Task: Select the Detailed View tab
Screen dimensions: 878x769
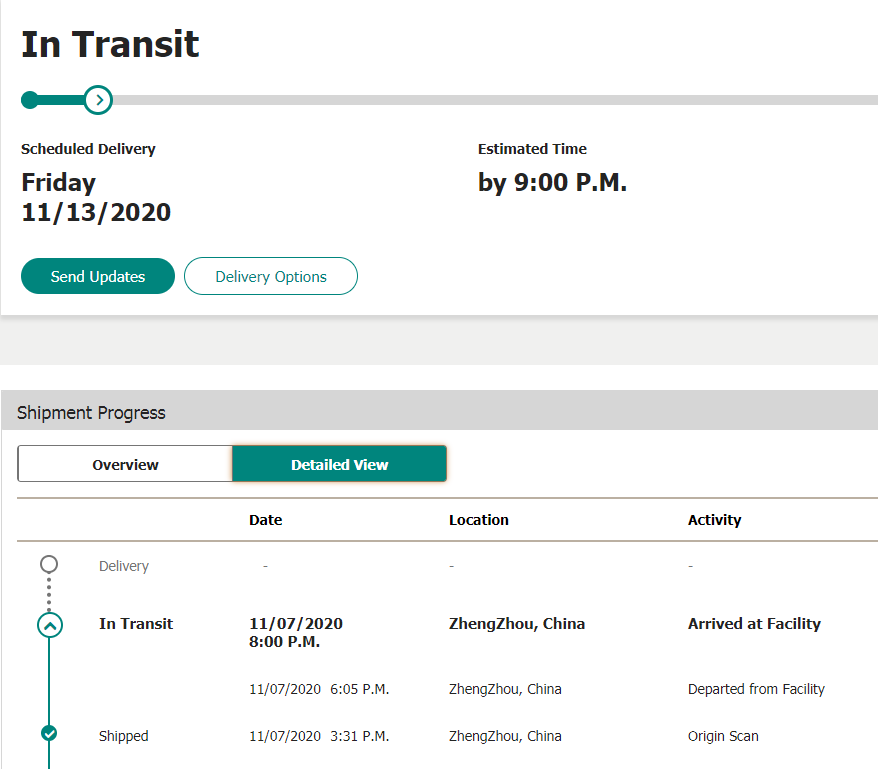Action: pyautogui.click(x=339, y=464)
